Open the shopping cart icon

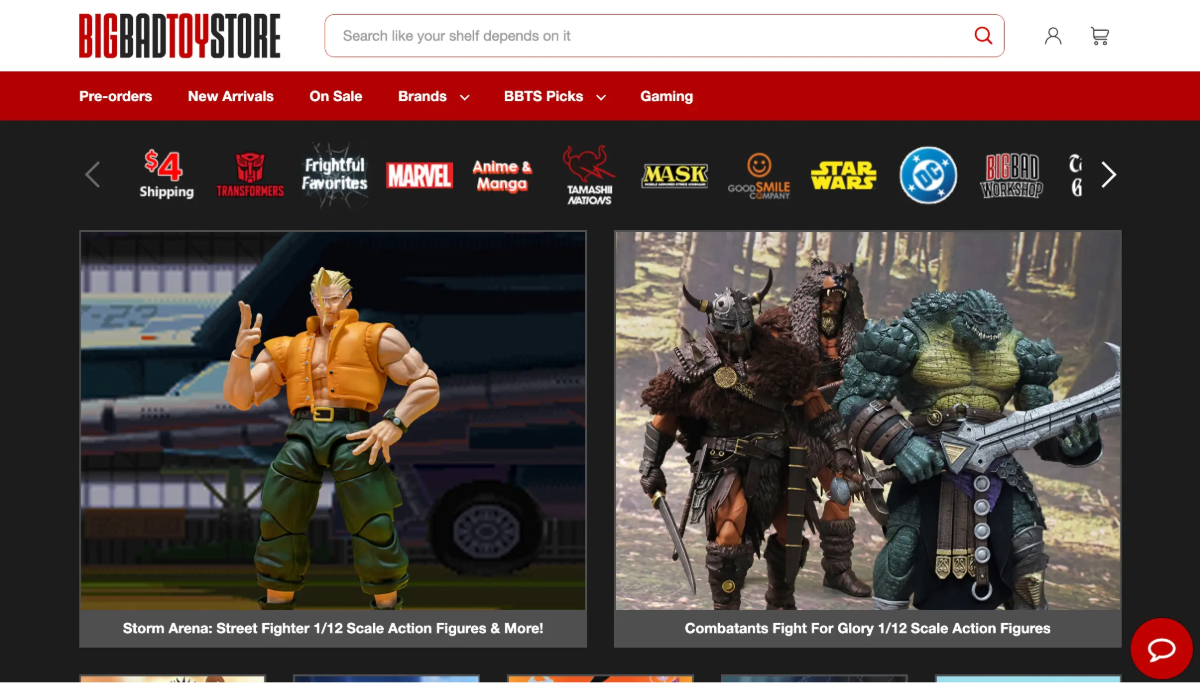[1100, 36]
